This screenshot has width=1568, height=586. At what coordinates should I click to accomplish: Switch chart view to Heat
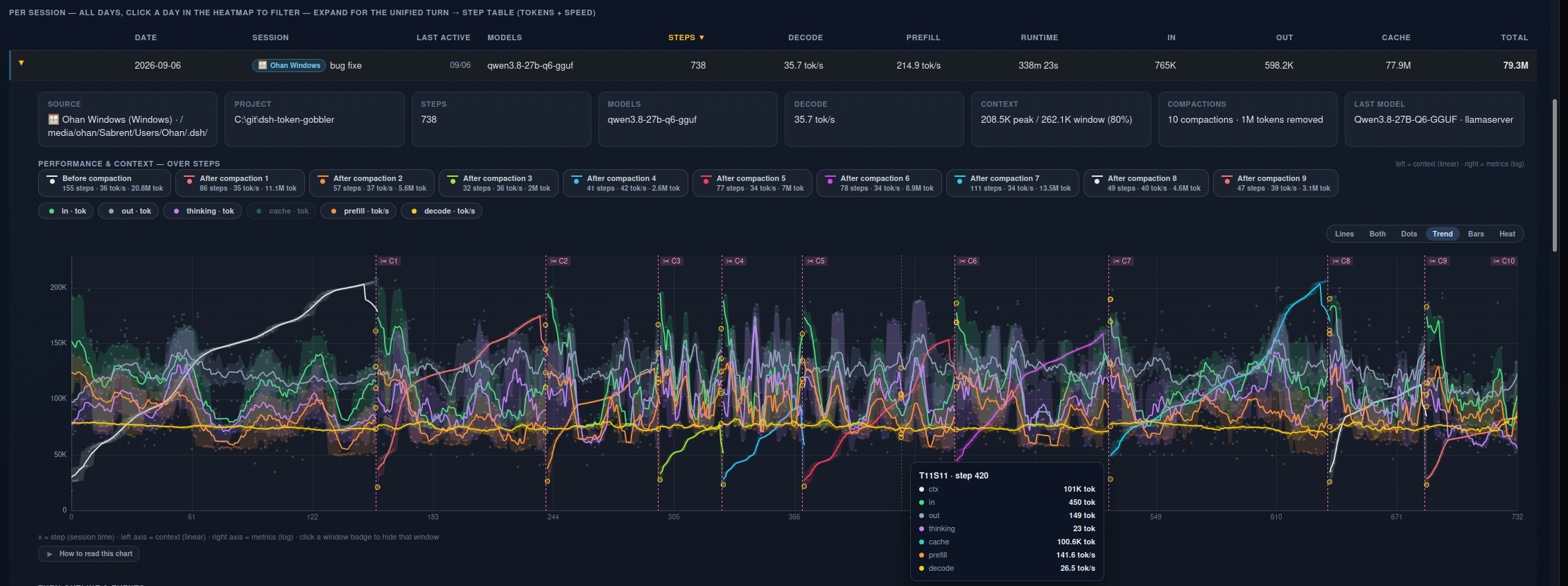1507,234
